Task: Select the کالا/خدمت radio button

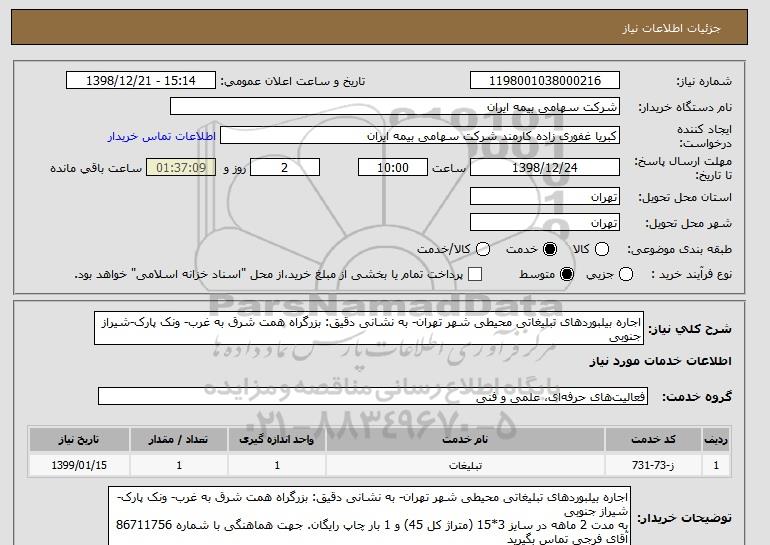Action: click(483, 249)
